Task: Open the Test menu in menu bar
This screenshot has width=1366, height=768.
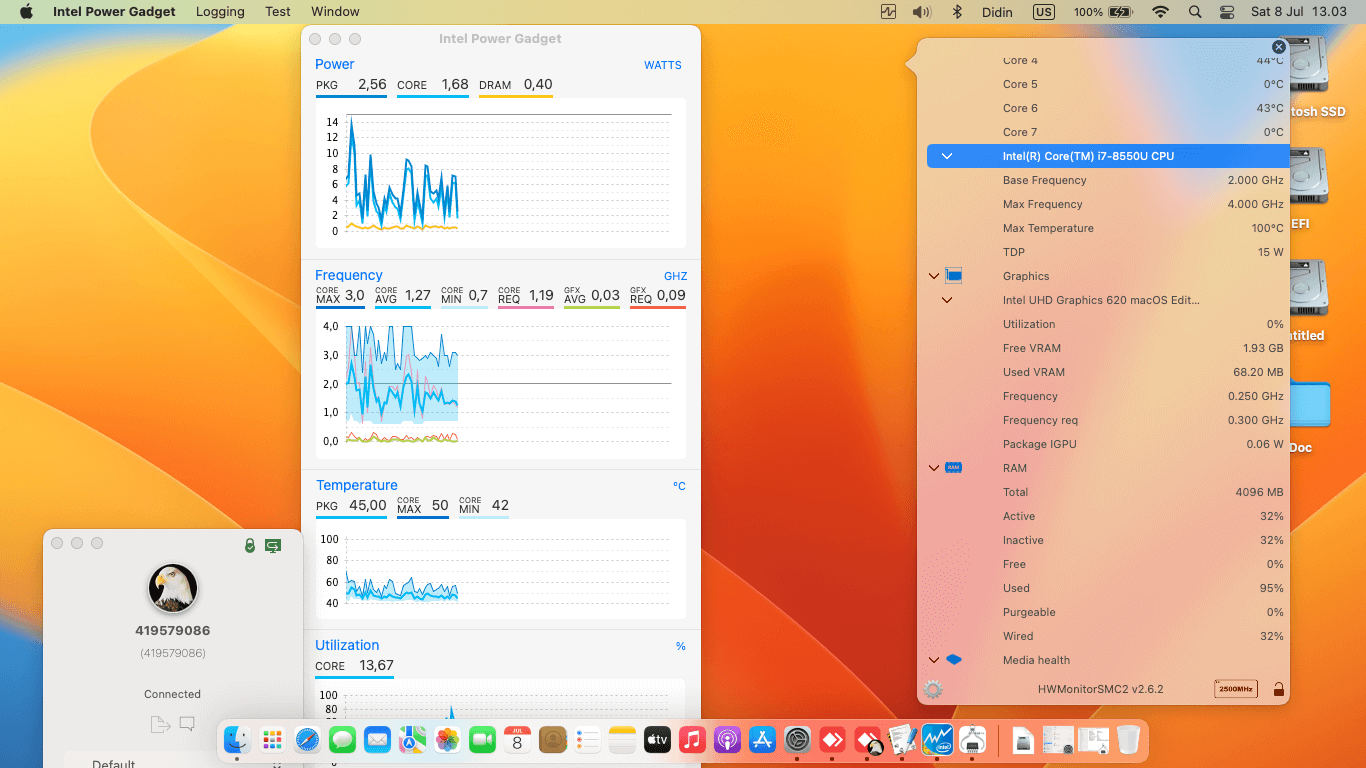Action: coord(278,12)
